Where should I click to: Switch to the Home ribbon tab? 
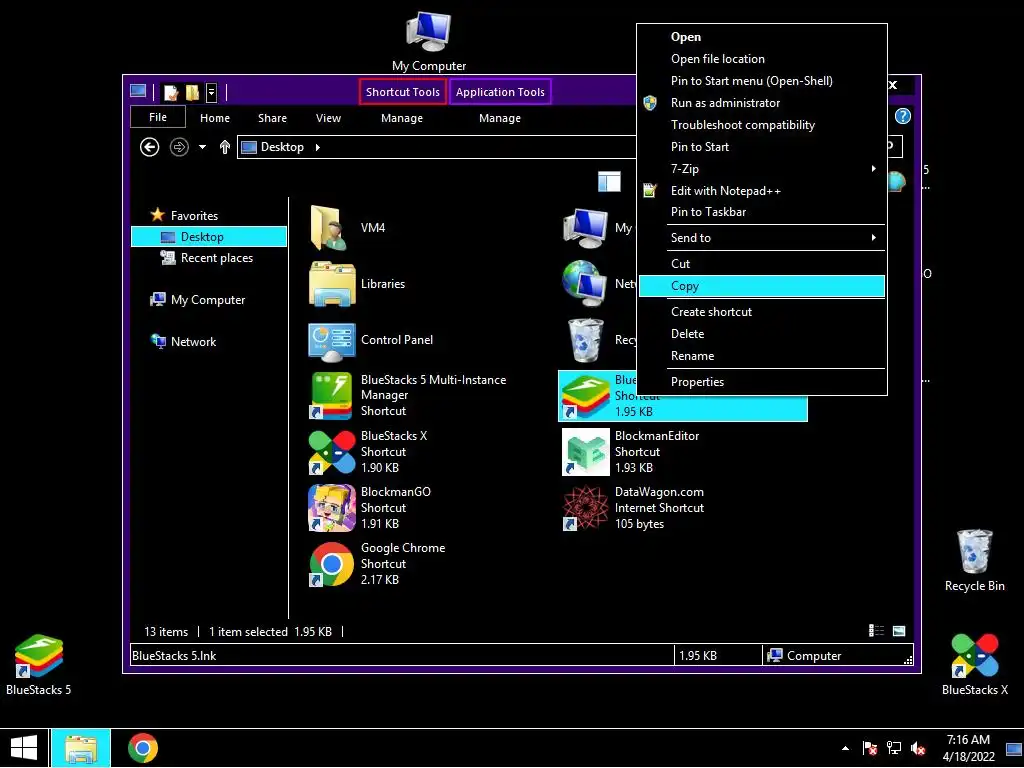point(215,118)
